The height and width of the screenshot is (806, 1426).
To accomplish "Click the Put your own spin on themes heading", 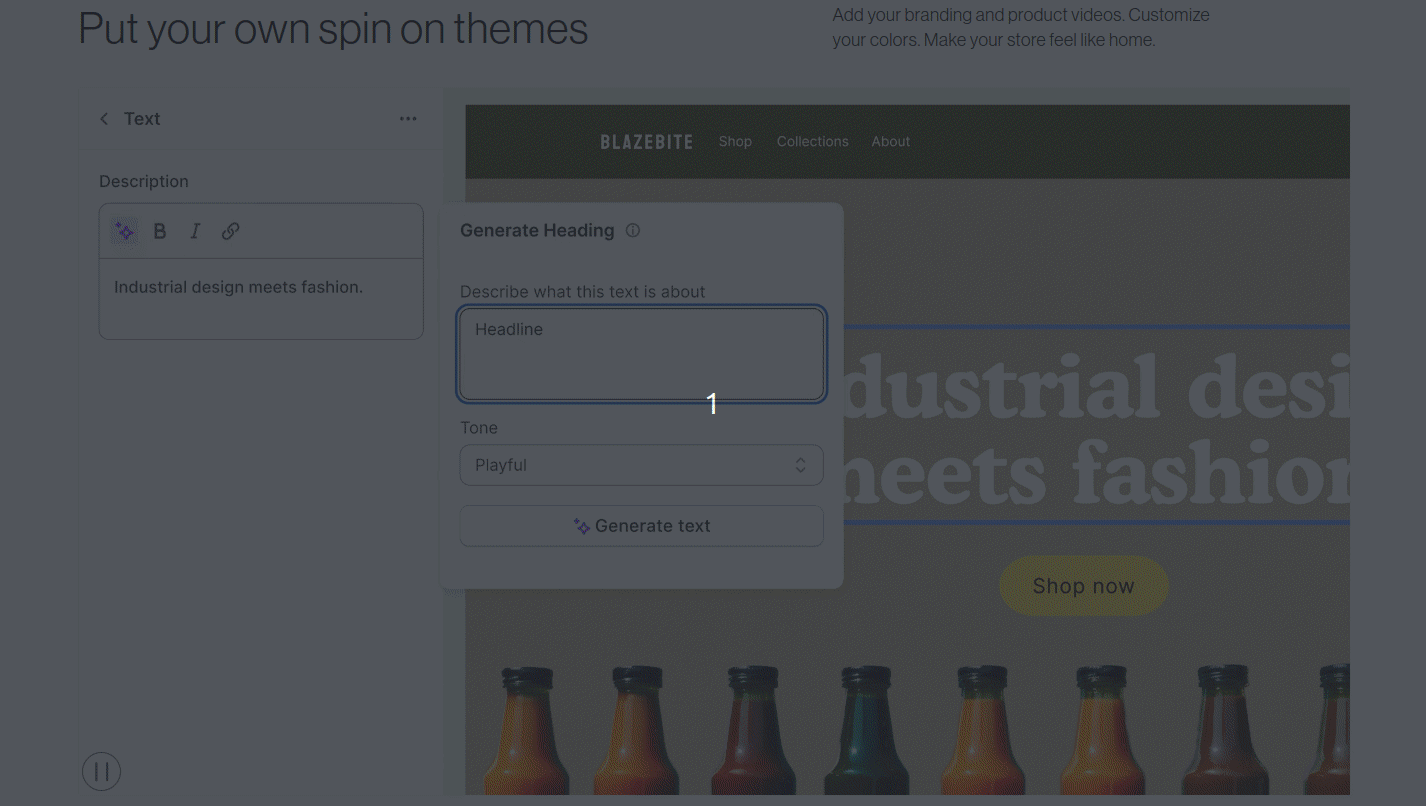I will click(333, 29).
